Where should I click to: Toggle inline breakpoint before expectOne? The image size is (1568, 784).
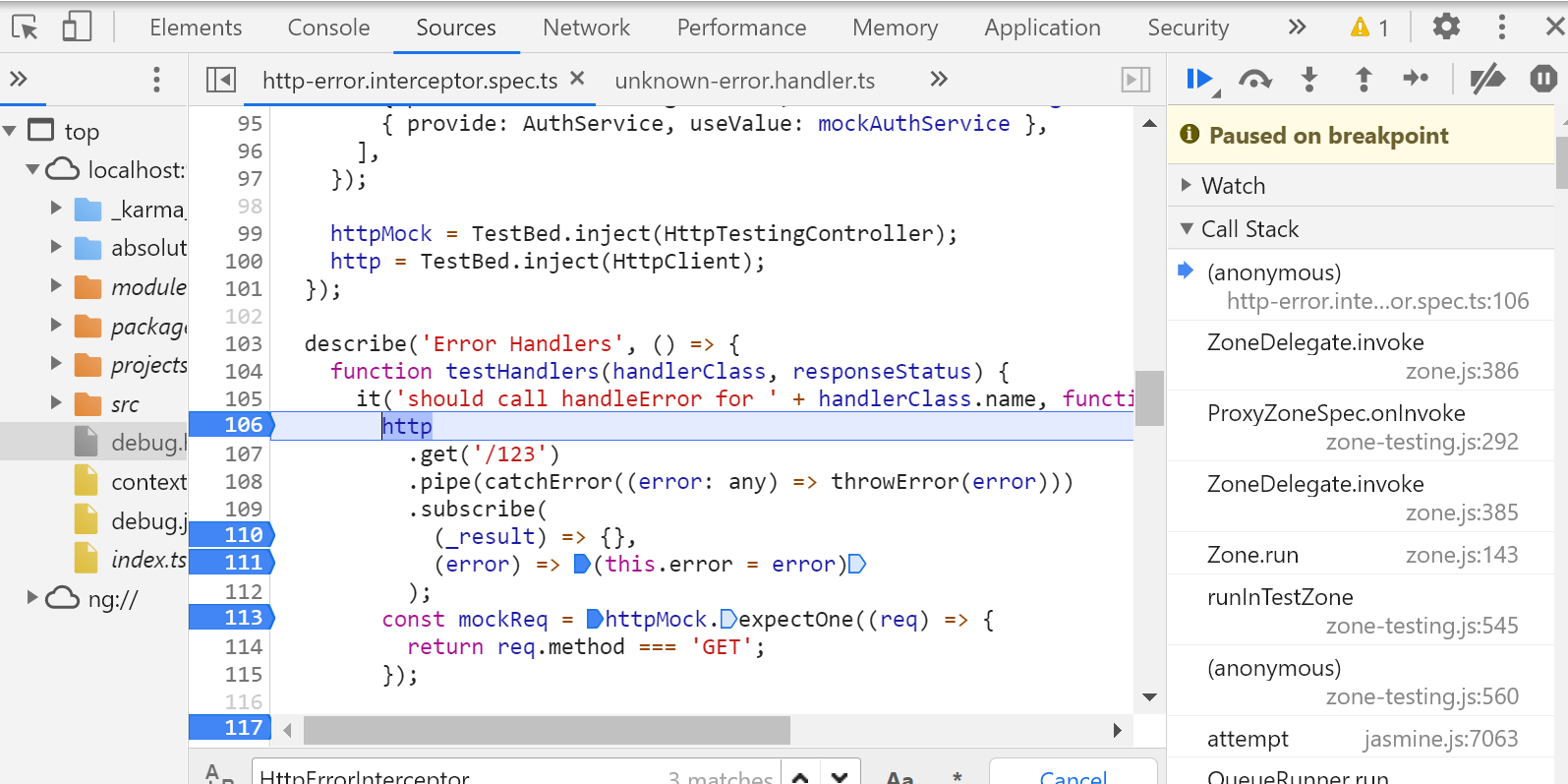pos(728,619)
